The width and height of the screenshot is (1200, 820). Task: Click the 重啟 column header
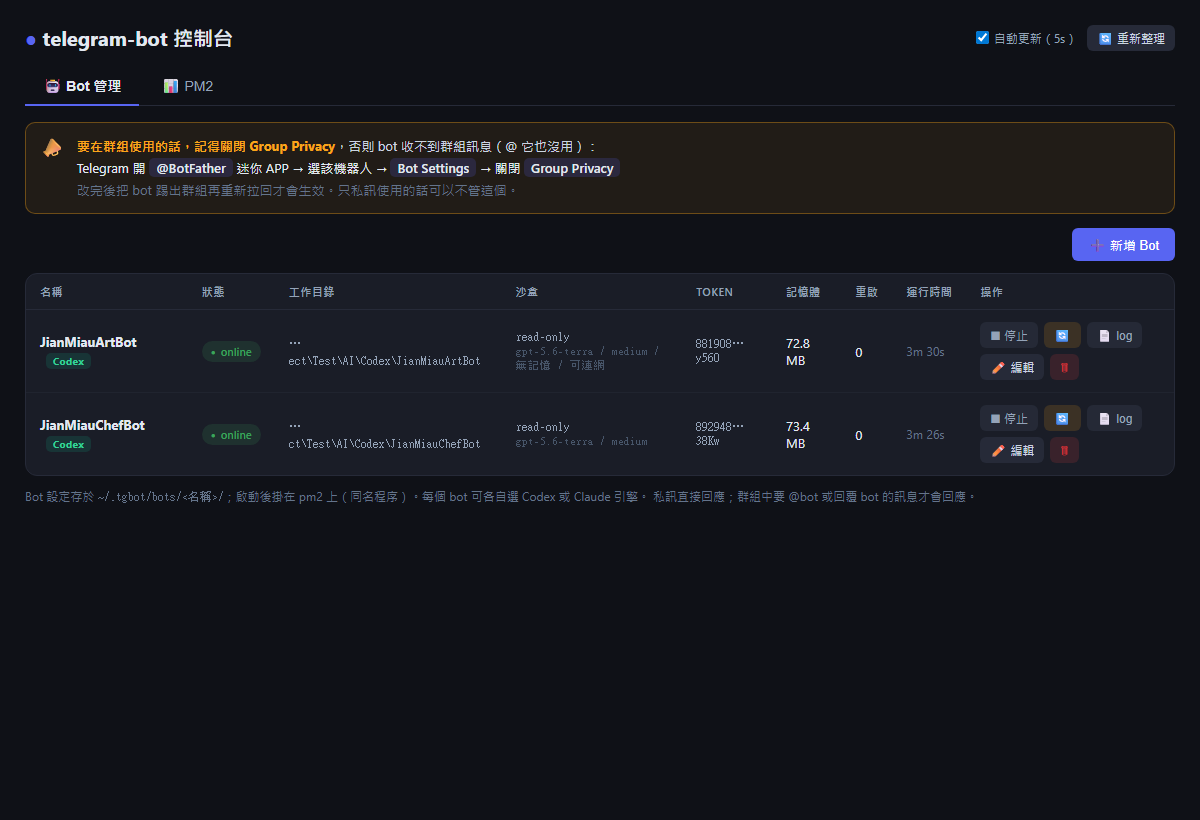[866, 292]
